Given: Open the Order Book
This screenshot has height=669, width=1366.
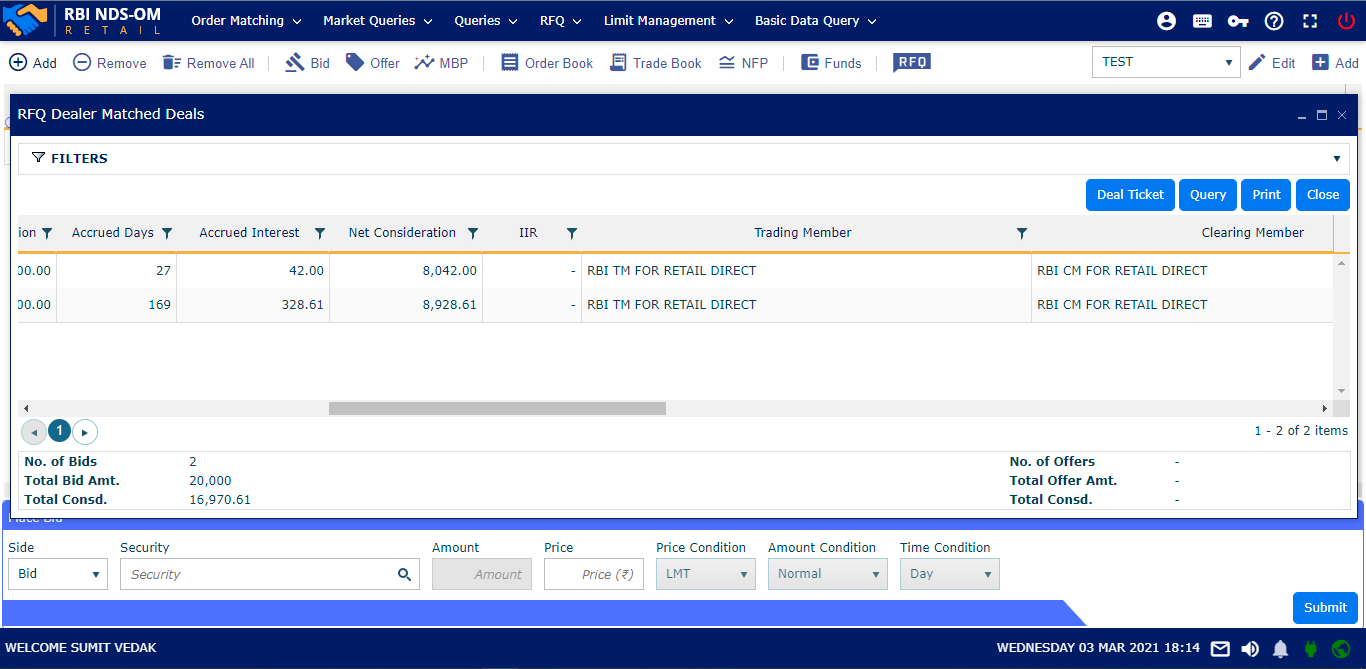Looking at the screenshot, I should 547,63.
